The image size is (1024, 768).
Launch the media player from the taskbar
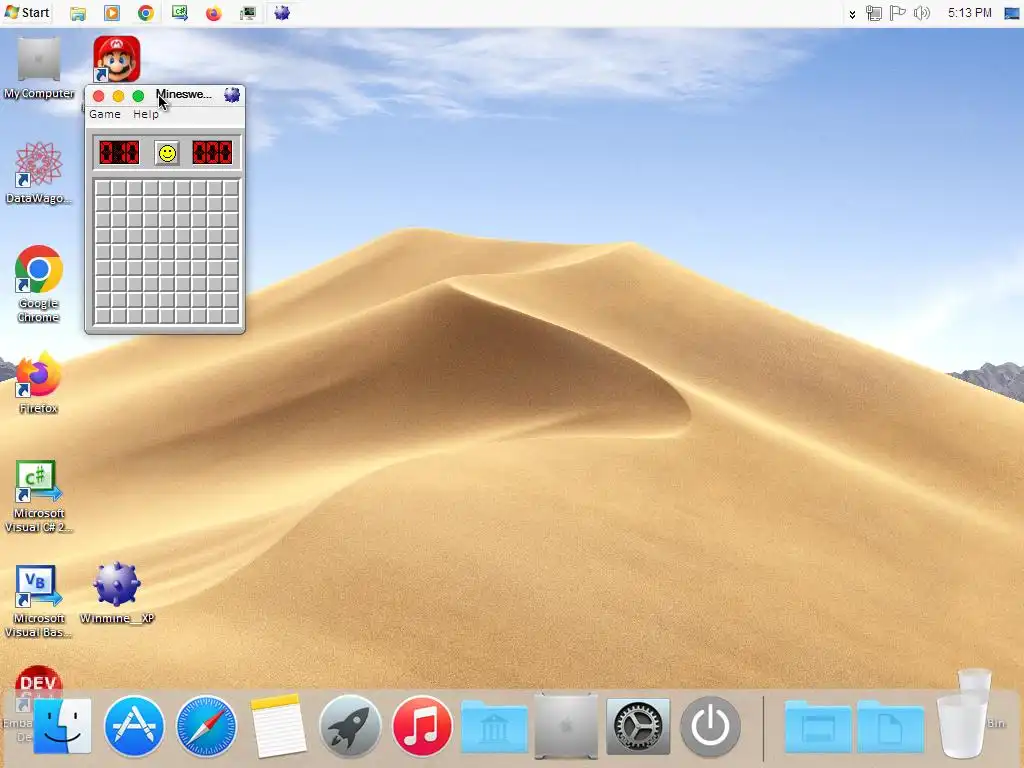coord(112,13)
